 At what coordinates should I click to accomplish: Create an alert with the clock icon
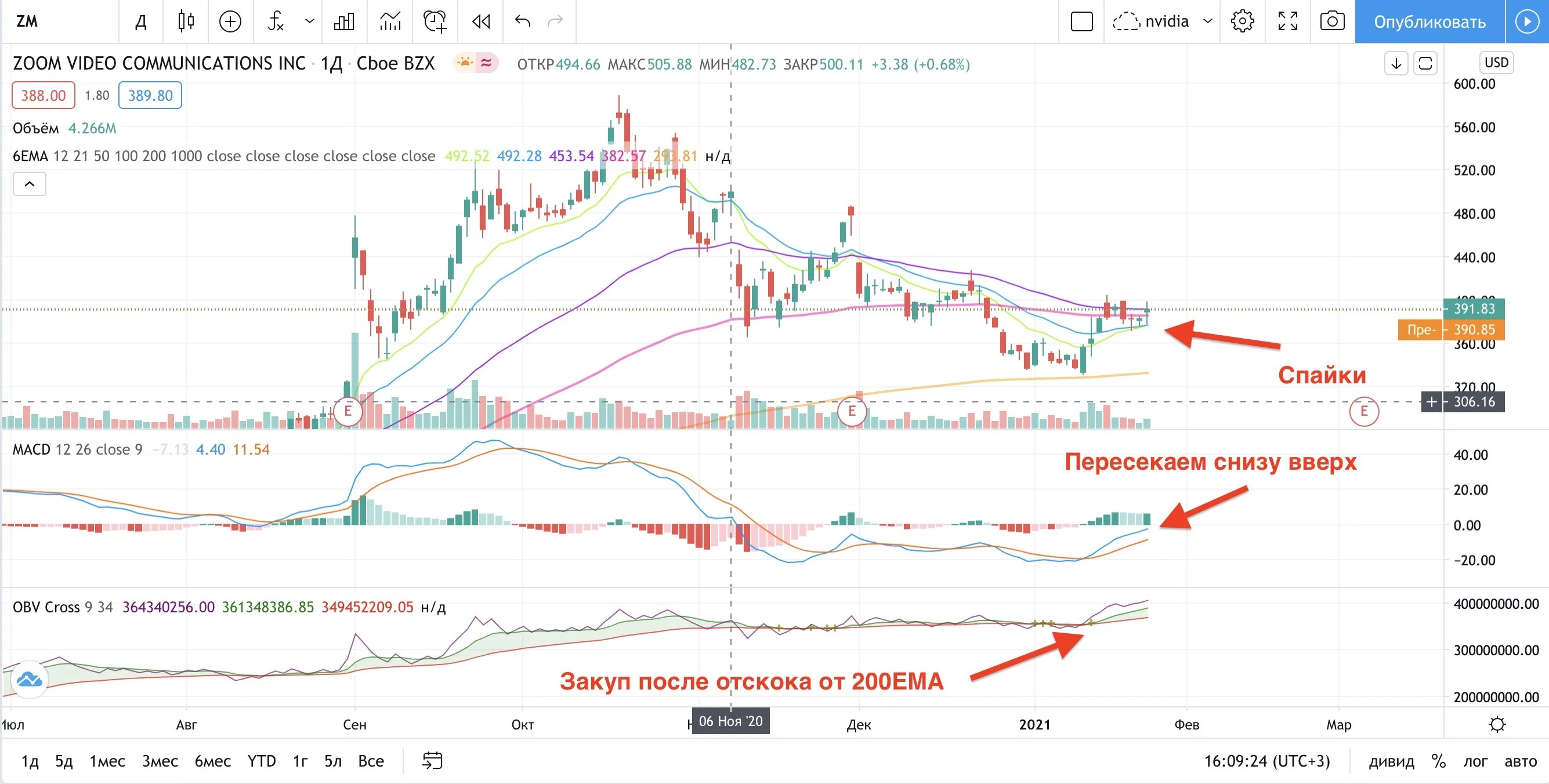pos(435,21)
